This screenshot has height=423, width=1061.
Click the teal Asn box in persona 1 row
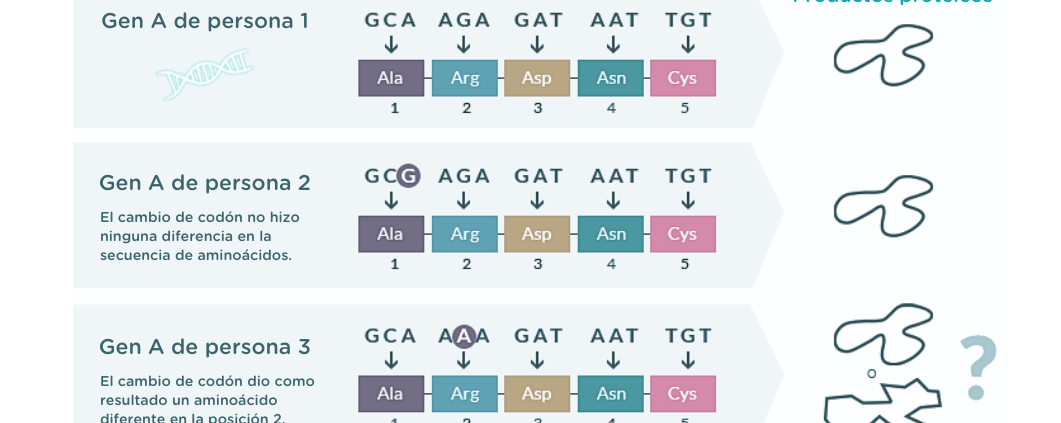610,78
